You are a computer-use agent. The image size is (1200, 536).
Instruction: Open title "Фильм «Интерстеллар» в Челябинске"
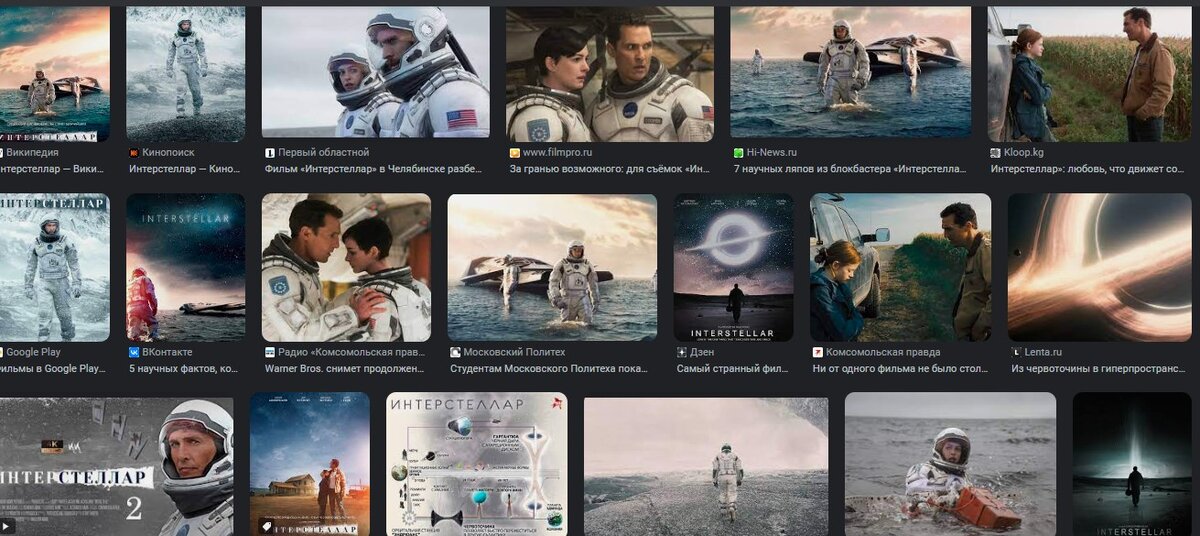pyautogui.click(x=375, y=170)
